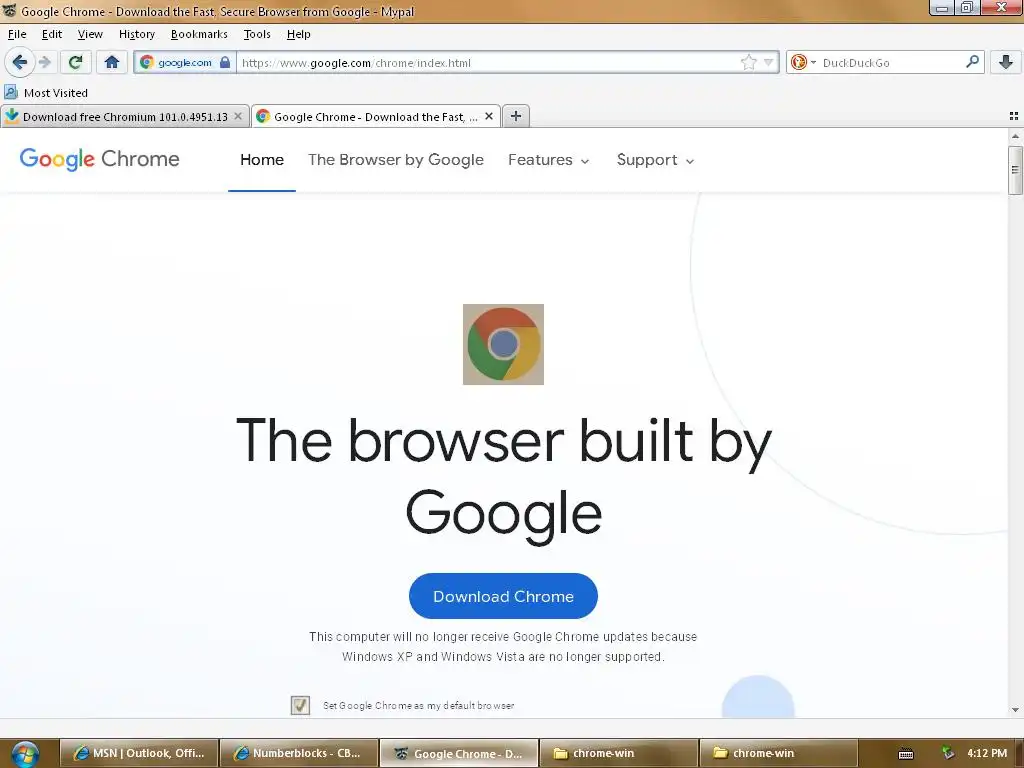Image resolution: width=1024 pixels, height=768 pixels.
Task: Open the DuckDuckGo search engine dropdown
Action: [x=803, y=63]
